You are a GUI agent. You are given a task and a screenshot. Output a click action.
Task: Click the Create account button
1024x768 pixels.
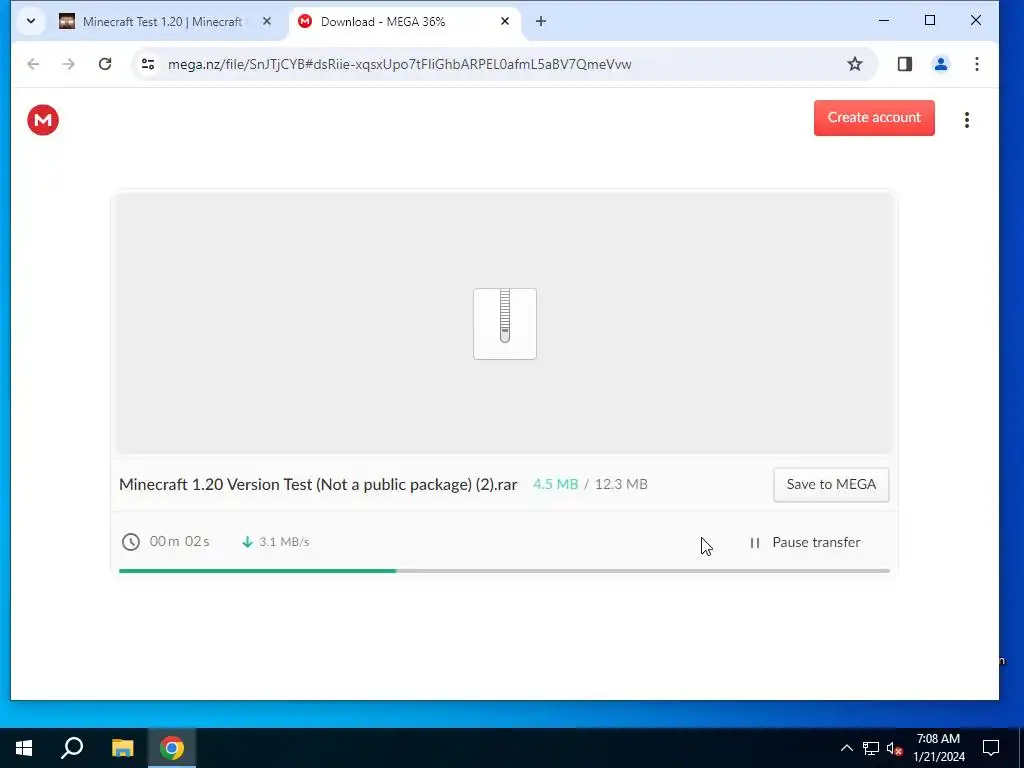(874, 118)
